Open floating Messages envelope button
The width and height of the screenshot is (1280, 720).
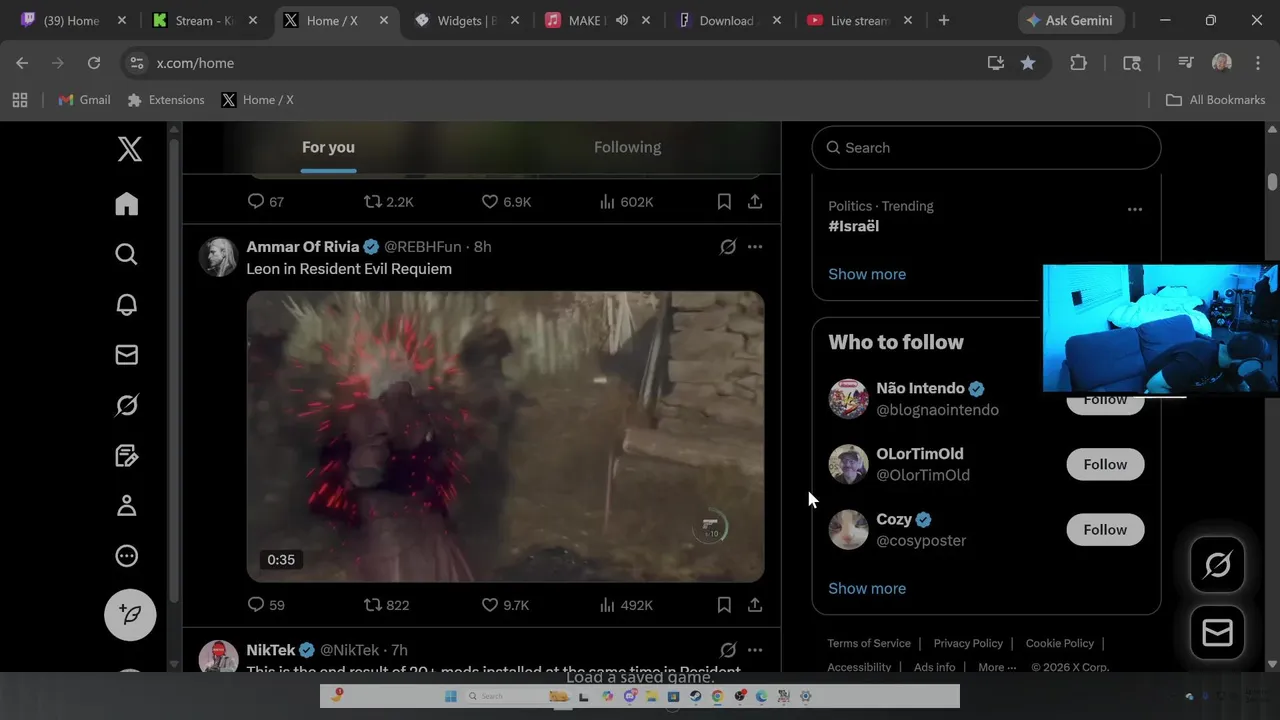[x=1217, y=633]
